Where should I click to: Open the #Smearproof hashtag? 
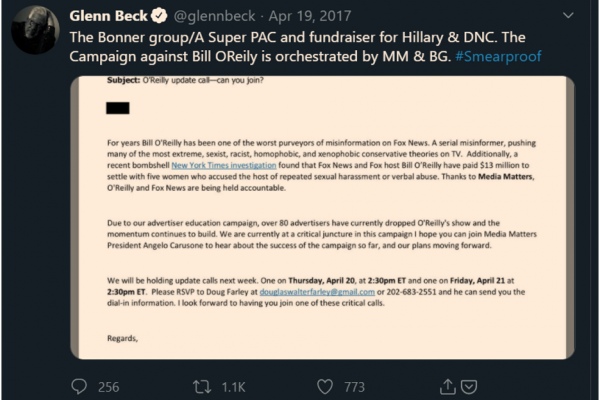click(x=498, y=56)
